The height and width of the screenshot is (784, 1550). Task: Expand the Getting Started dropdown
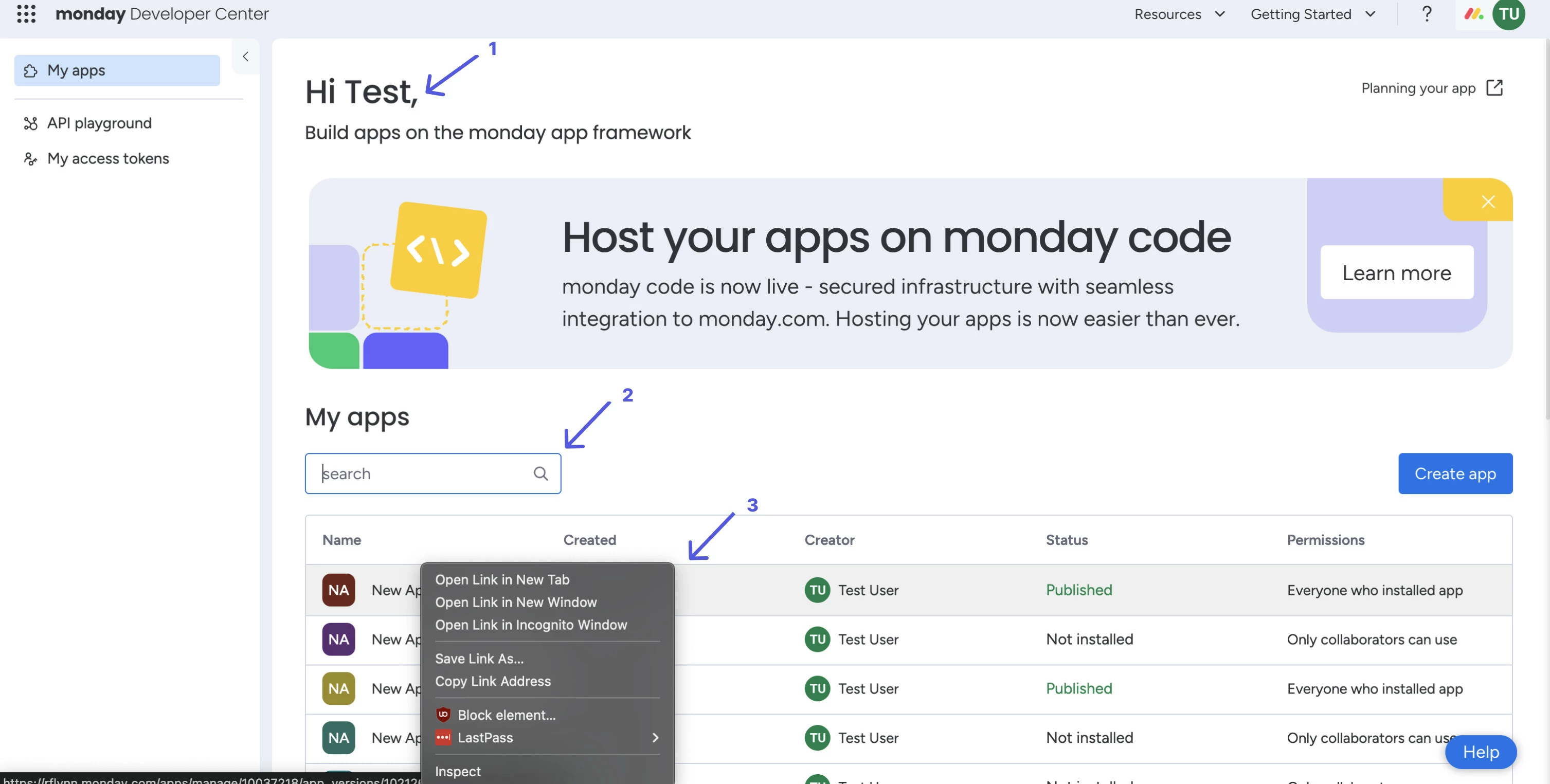click(x=1313, y=14)
